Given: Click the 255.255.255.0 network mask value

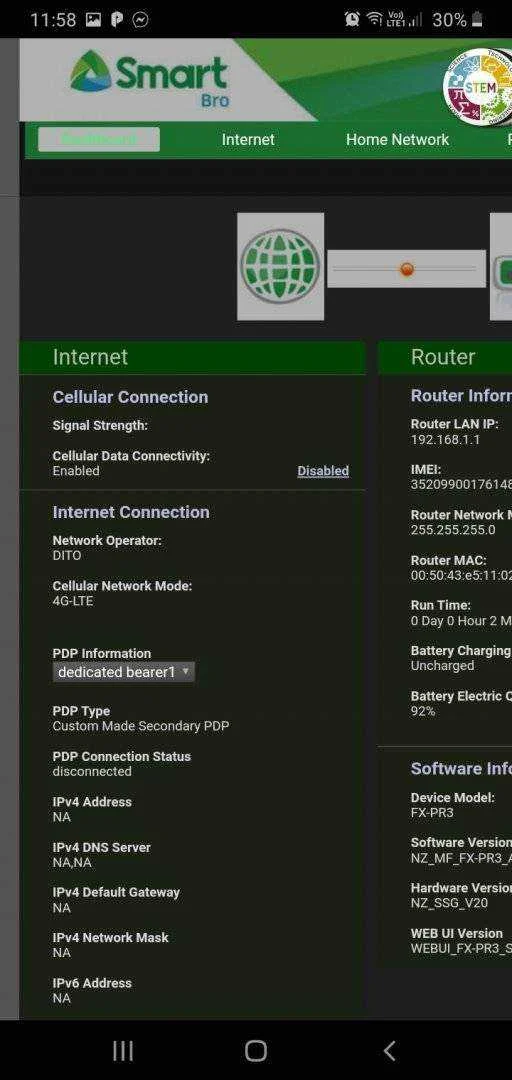Looking at the screenshot, I should (x=453, y=530).
